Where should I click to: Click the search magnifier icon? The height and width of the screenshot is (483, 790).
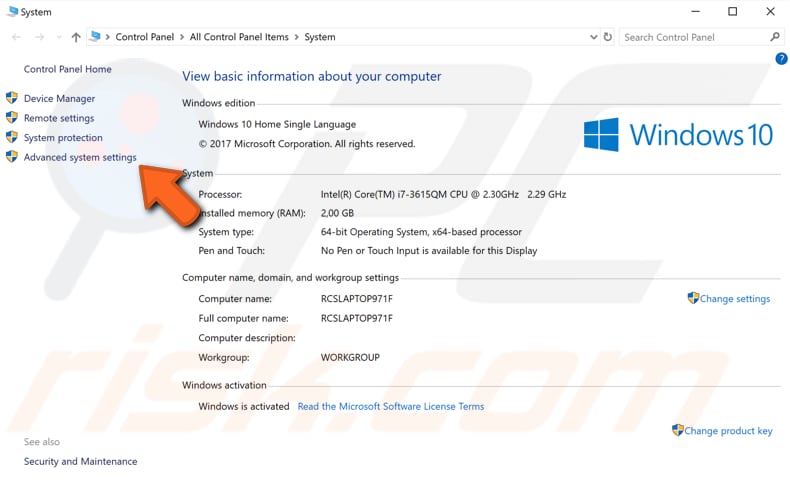pyautogui.click(x=775, y=37)
